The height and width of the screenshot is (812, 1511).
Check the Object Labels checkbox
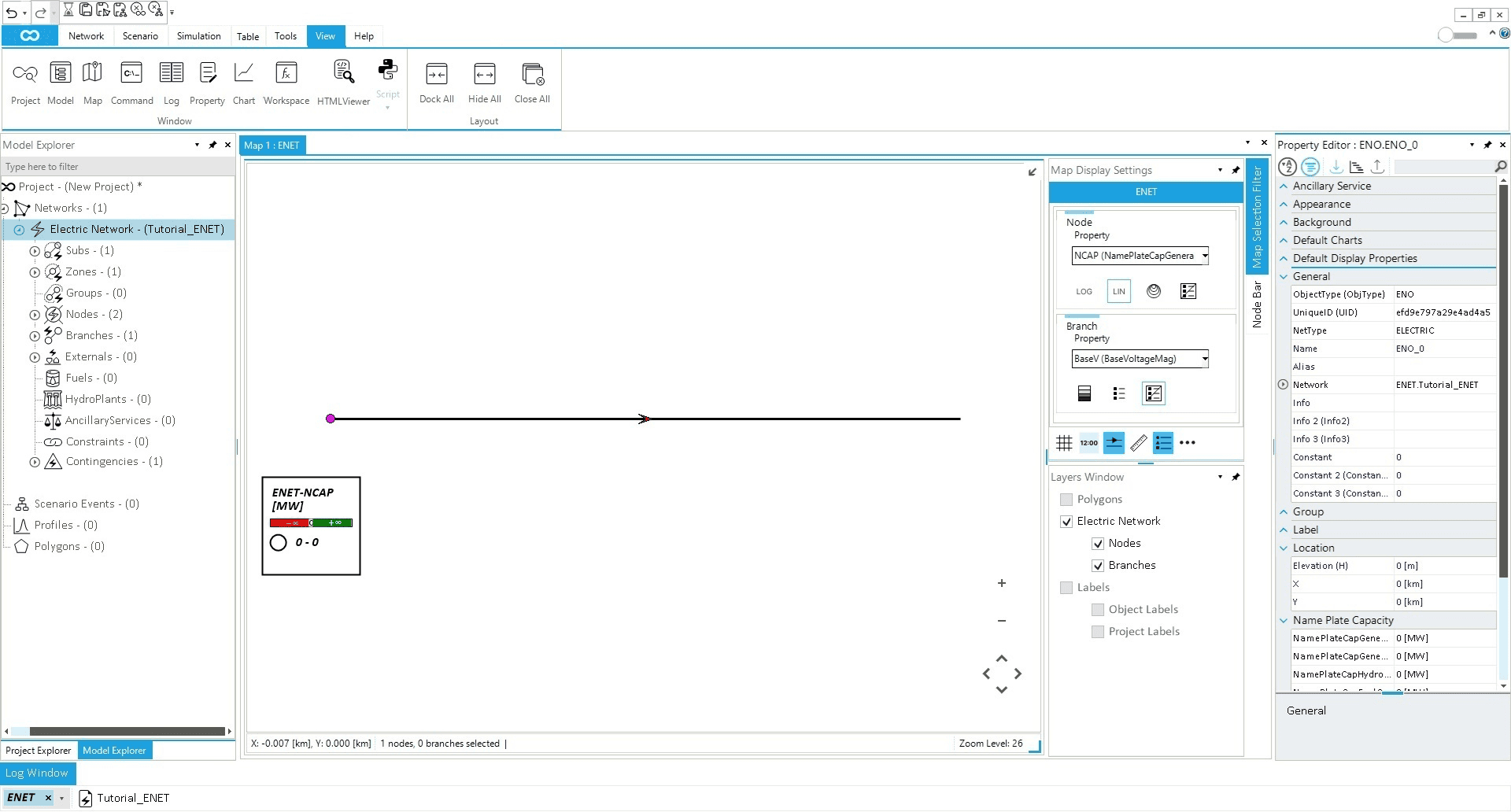[1098, 610]
